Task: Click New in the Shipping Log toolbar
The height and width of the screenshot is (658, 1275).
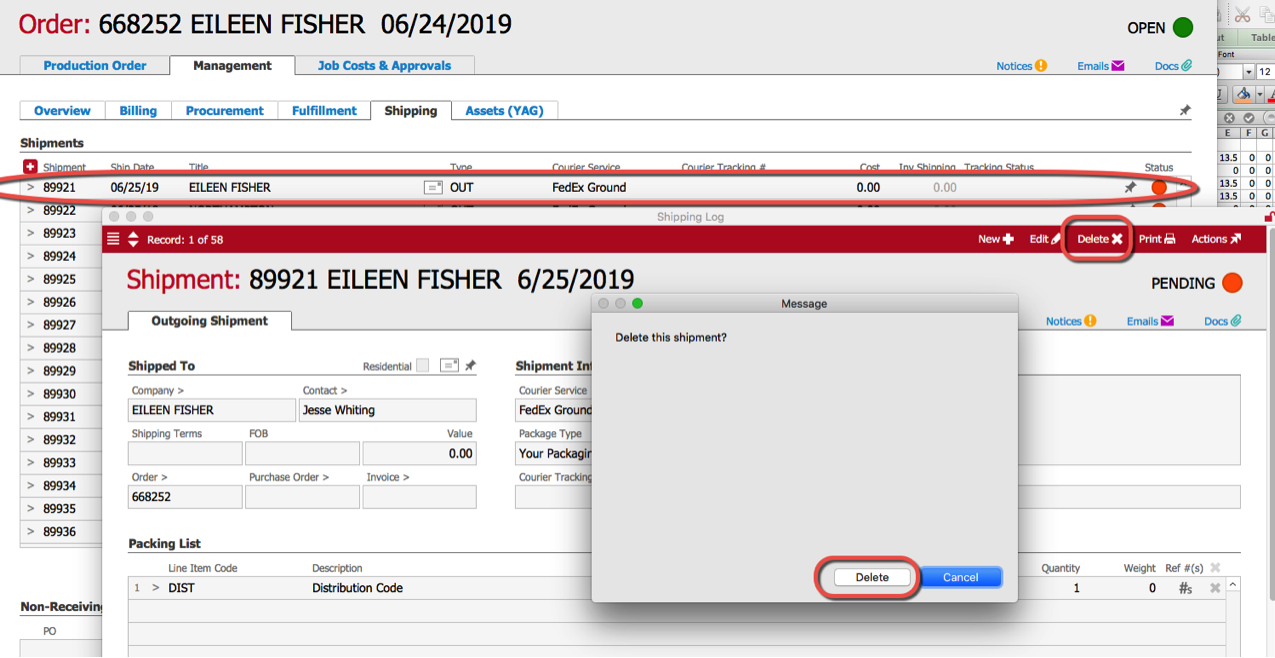Action: click(996, 239)
